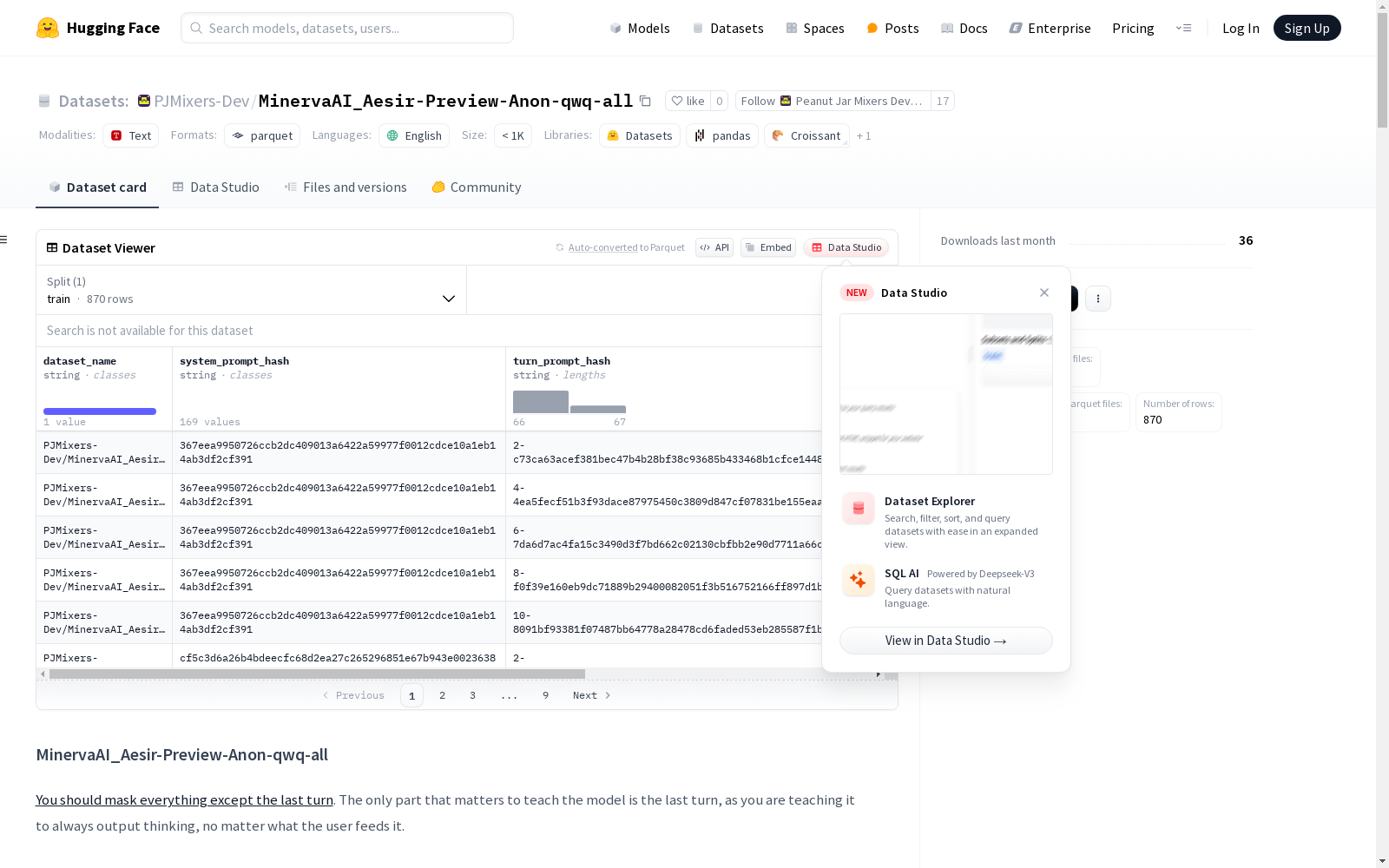Click the table horizontal scrollbar
1389x868 pixels.
pos(317,674)
